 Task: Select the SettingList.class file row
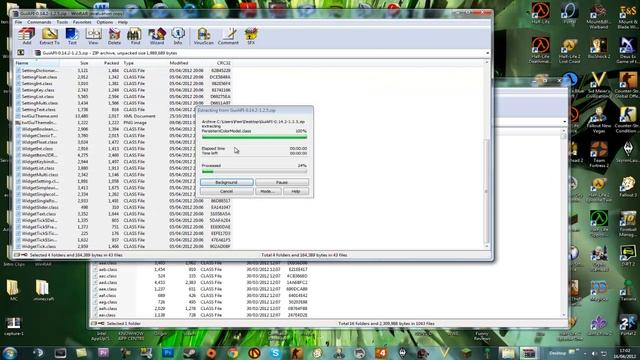(x=123, y=96)
